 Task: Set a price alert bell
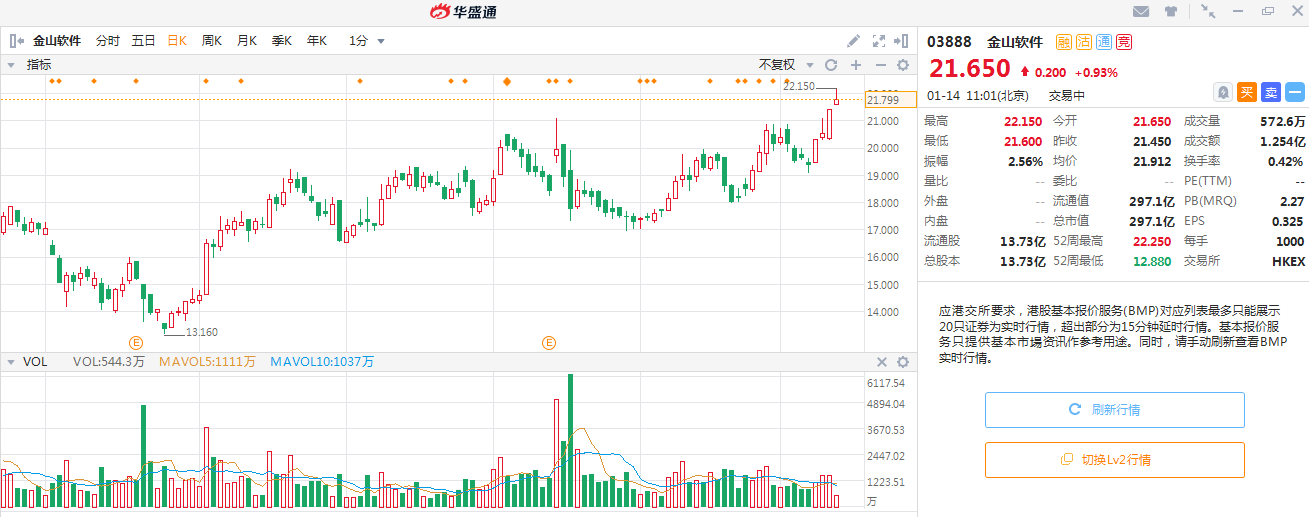click(x=1222, y=92)
